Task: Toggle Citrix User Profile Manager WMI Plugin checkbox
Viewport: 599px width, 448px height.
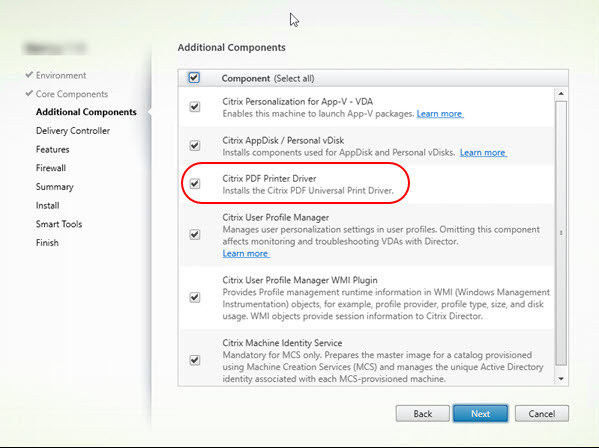Action: coord(195,297)
